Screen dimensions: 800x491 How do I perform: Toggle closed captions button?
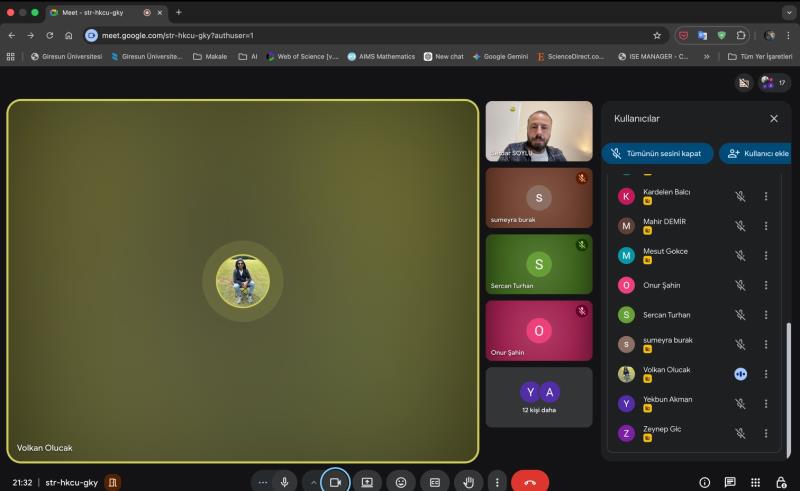(435, 482)
